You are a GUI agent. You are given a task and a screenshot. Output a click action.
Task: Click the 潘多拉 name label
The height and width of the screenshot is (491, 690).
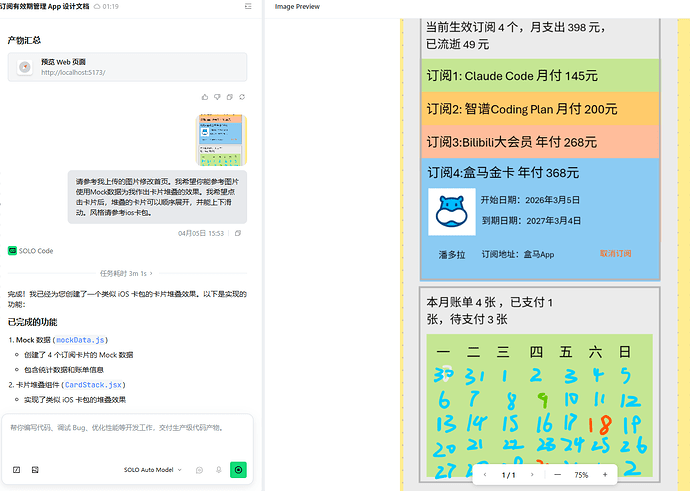point(452,255)
